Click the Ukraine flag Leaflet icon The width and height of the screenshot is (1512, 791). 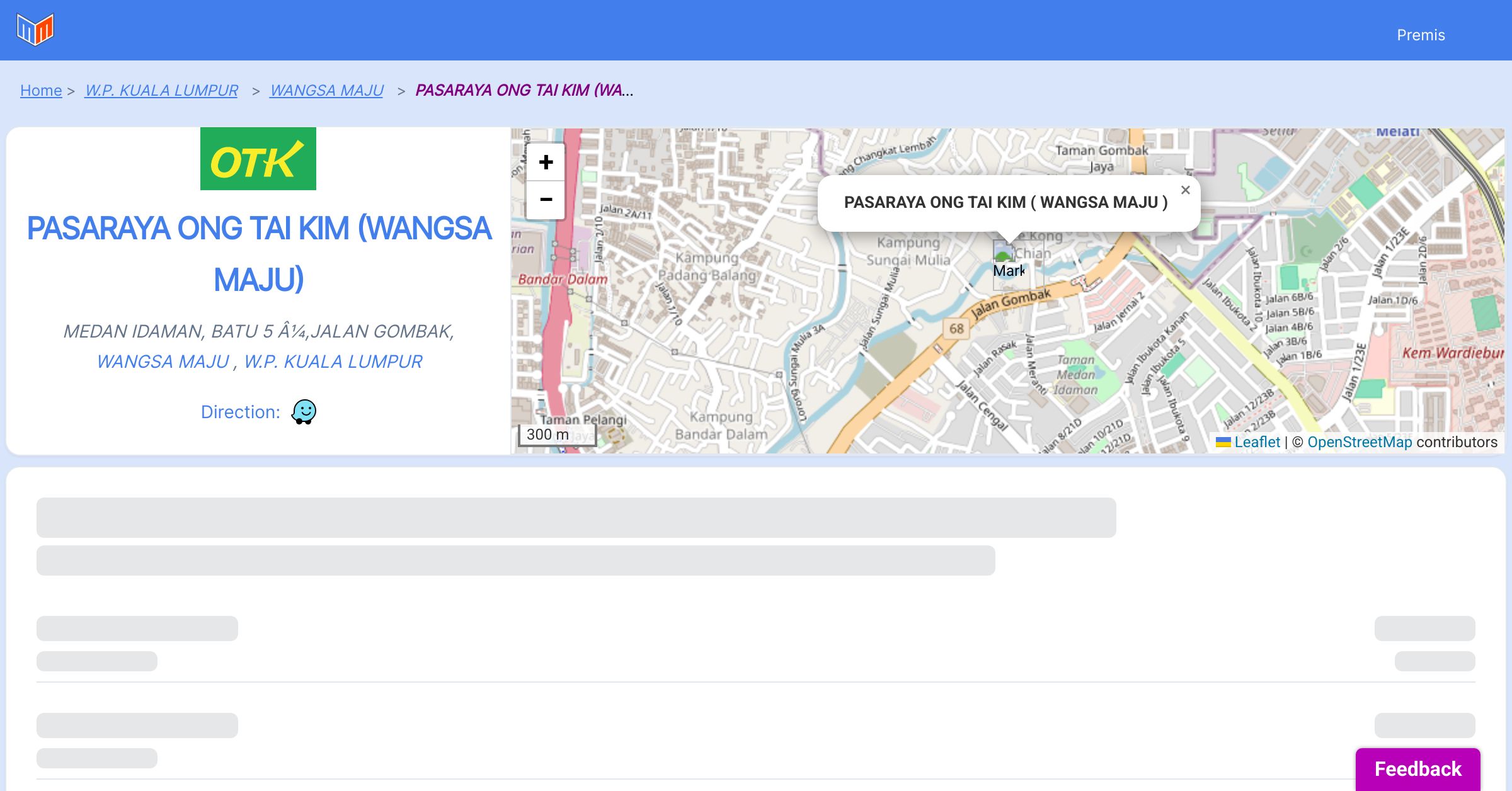click(1223, 442)
